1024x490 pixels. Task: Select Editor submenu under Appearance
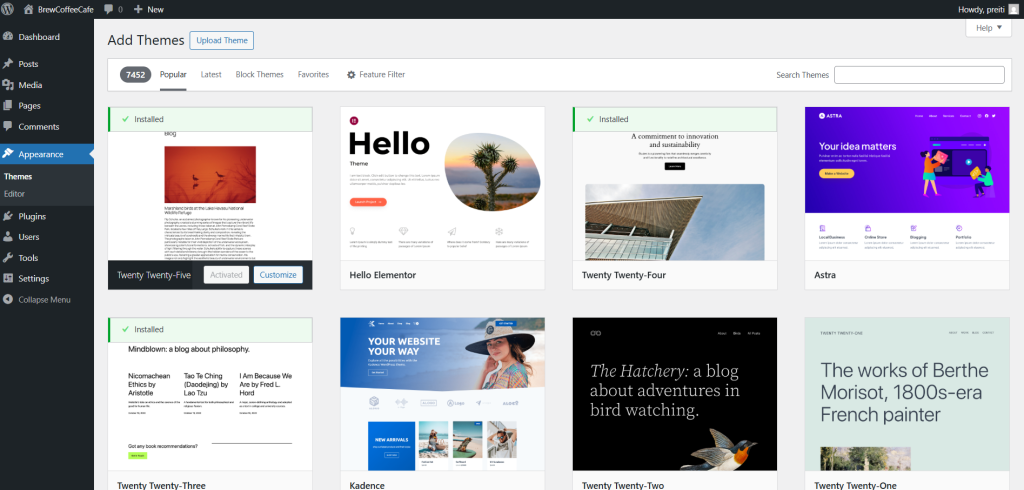[14, 193]
